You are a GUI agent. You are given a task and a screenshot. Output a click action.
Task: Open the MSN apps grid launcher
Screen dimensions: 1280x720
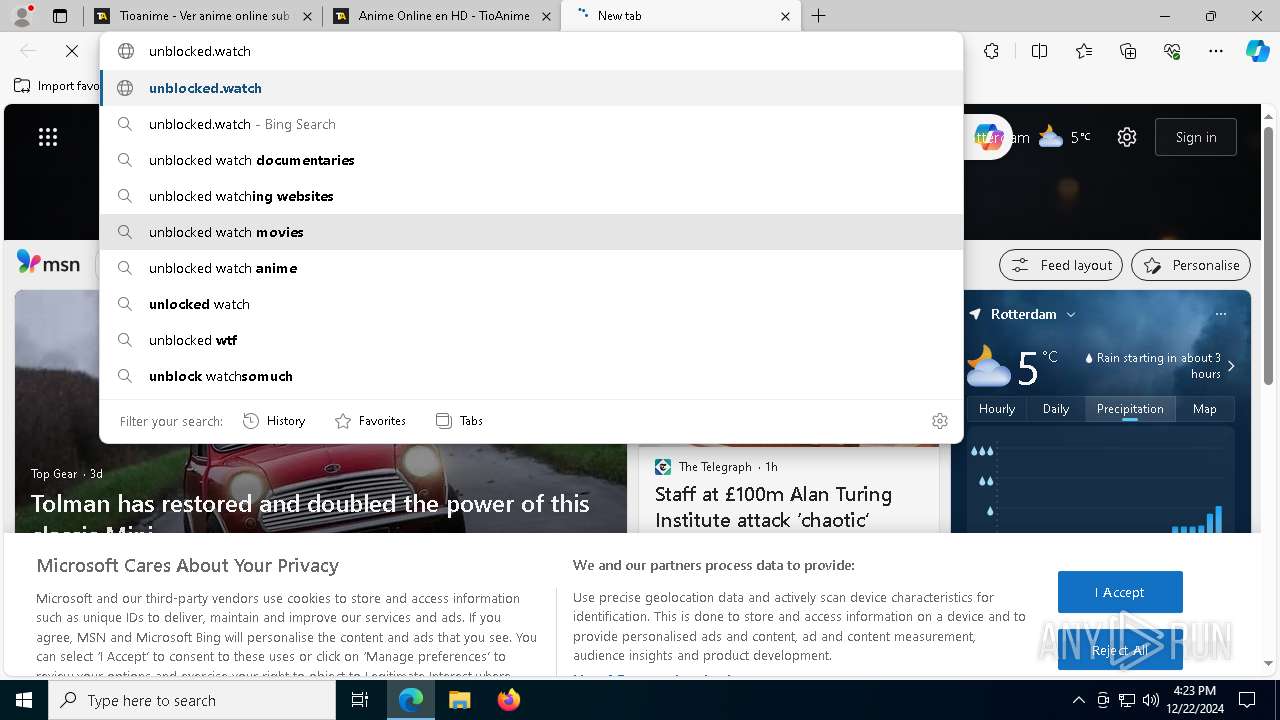(48, 137)
